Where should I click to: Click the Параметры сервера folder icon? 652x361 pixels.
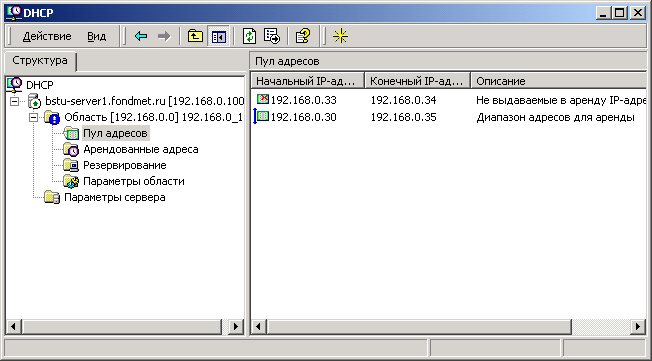click(52, 198)
